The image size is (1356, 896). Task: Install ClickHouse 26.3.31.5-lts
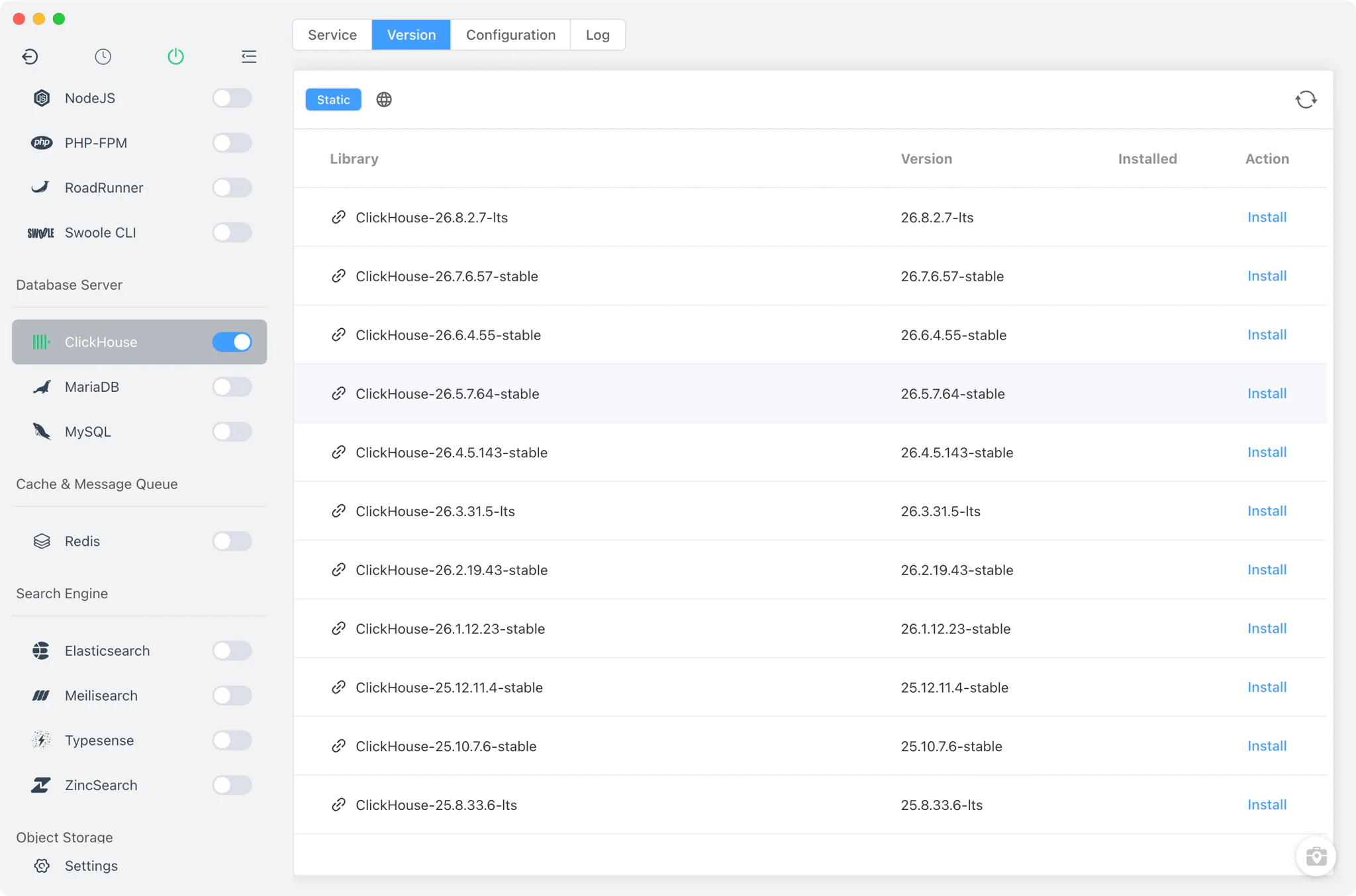tap(1267, 511)
